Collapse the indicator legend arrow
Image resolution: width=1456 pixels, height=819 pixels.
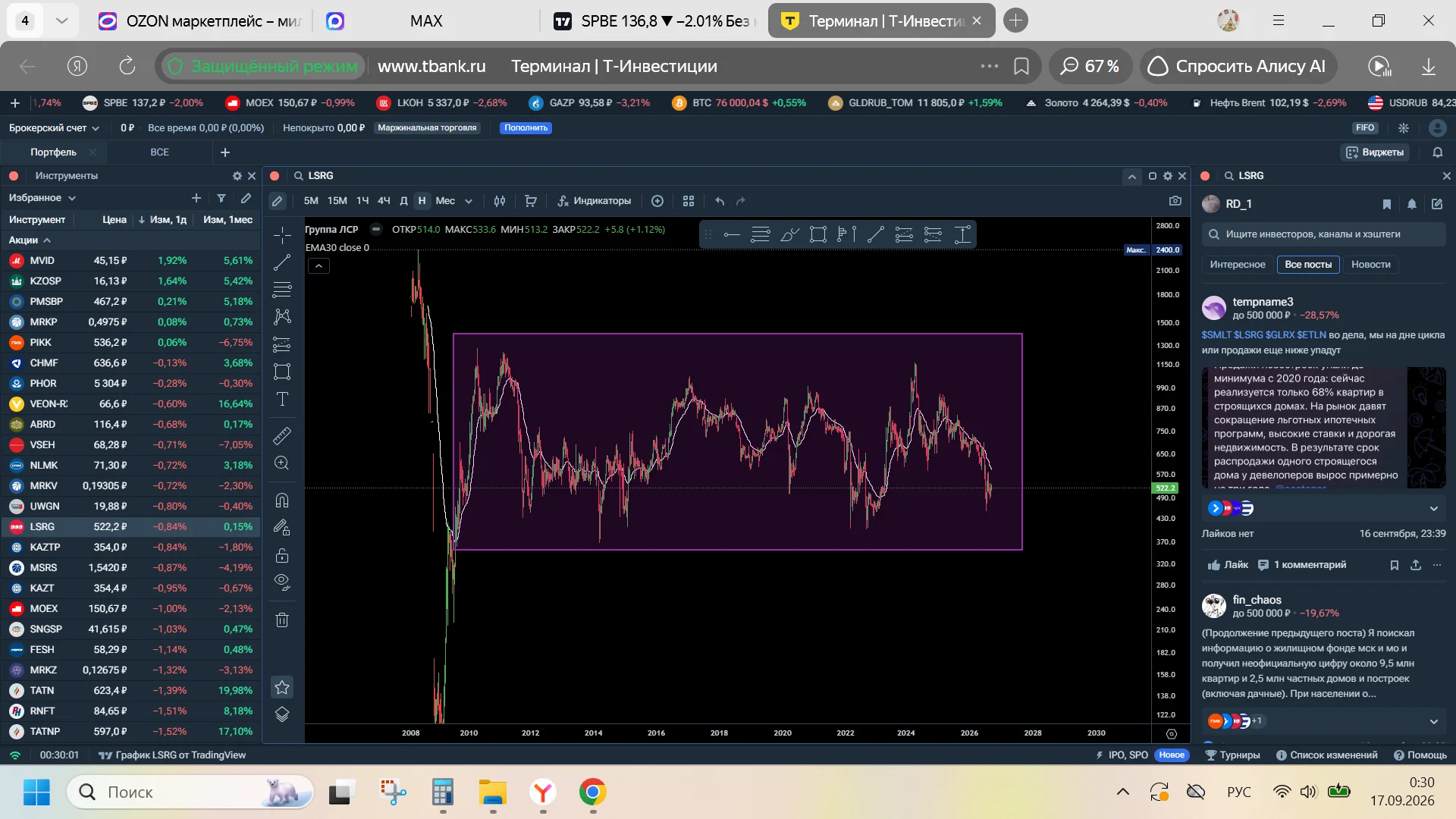click(x=318, y=265)
